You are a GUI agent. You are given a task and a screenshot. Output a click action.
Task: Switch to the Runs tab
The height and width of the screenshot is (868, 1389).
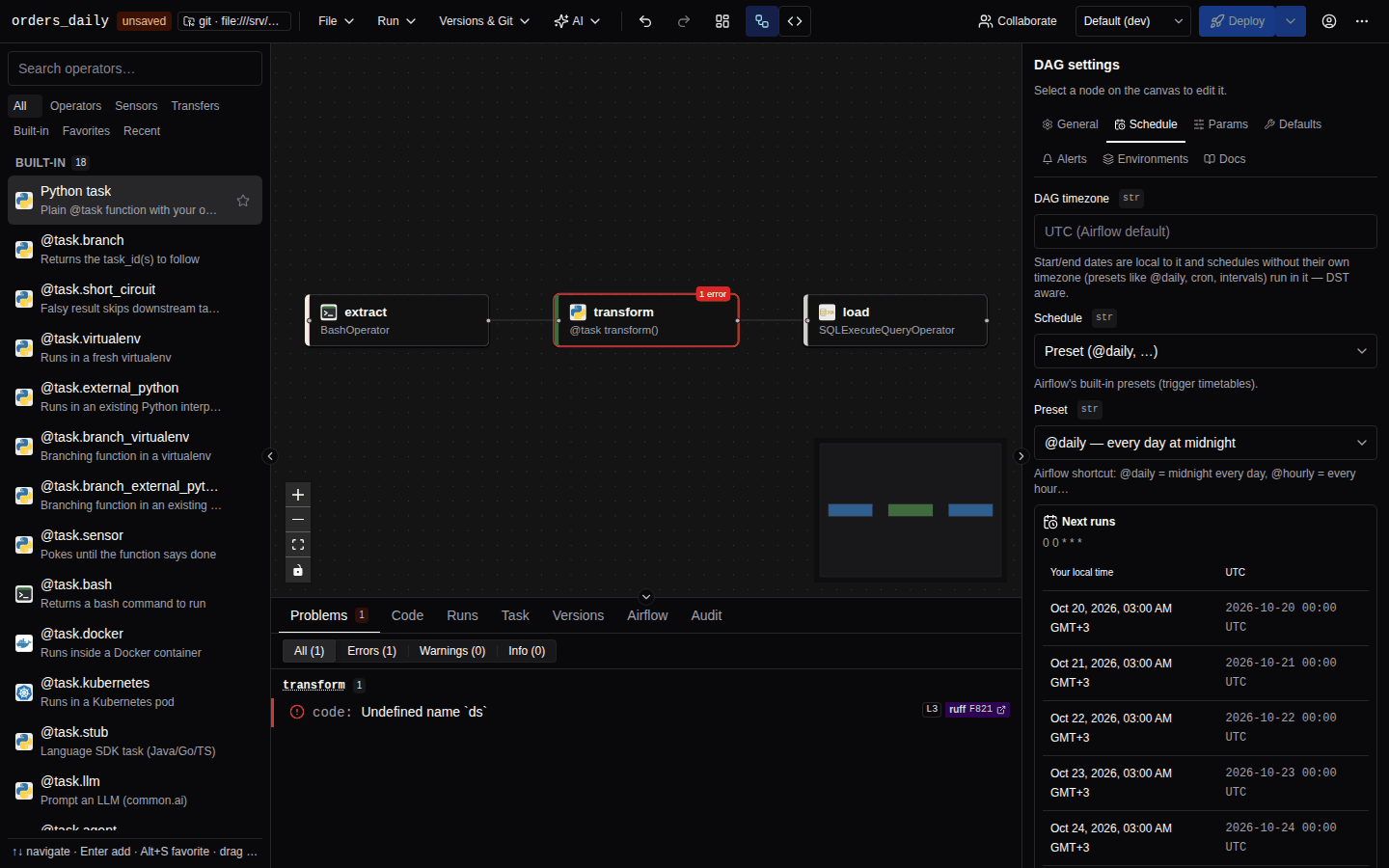click(462, 615)
